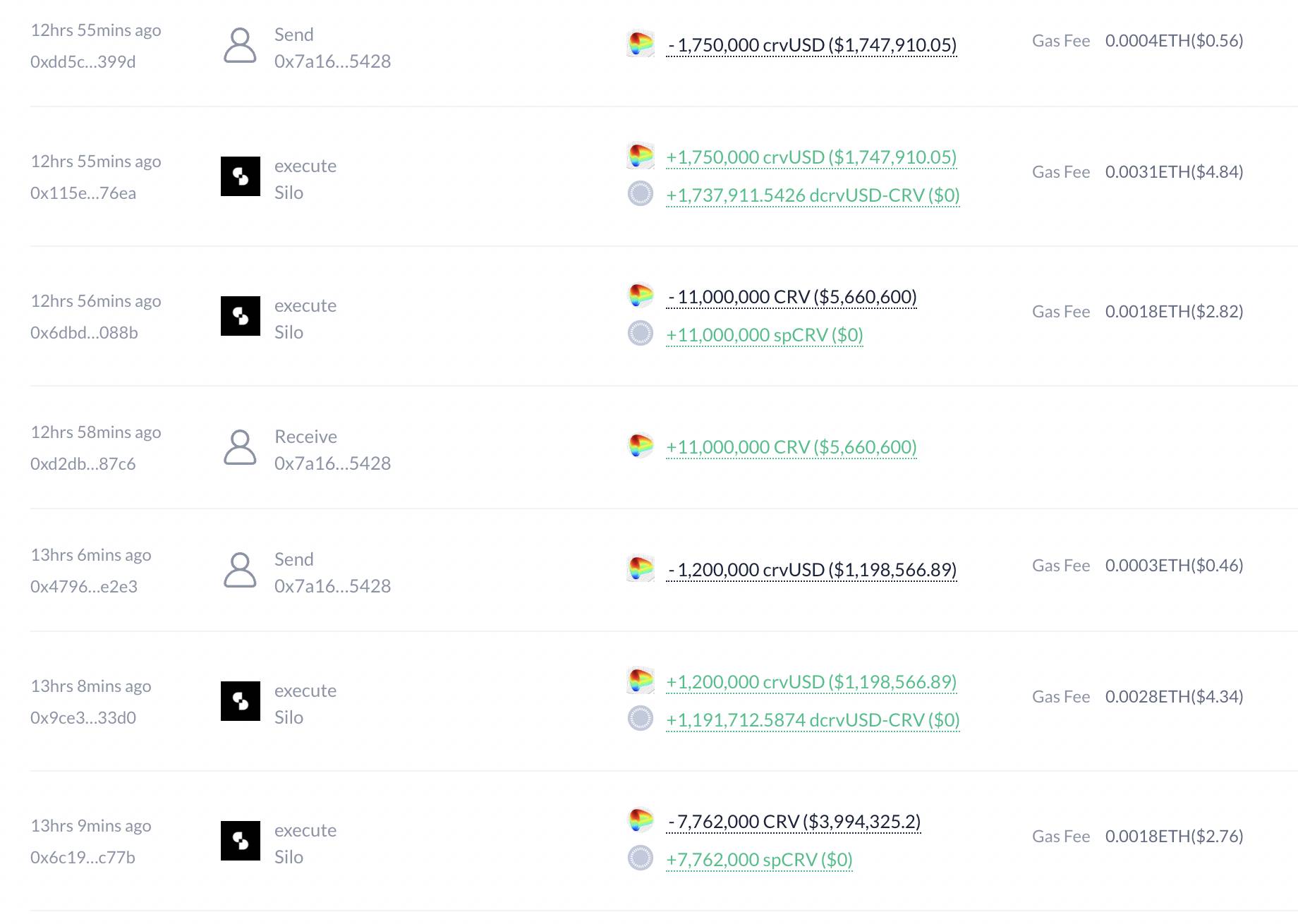Open transaction hash 0xd2db...87c6
This screenshot has width=1298, height=924.
tap(83, 463)
